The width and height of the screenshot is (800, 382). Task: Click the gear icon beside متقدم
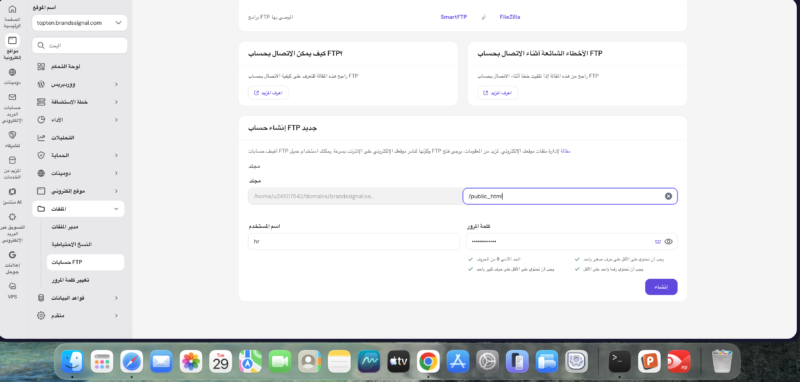pyautogui.click(x=41, y=316)
